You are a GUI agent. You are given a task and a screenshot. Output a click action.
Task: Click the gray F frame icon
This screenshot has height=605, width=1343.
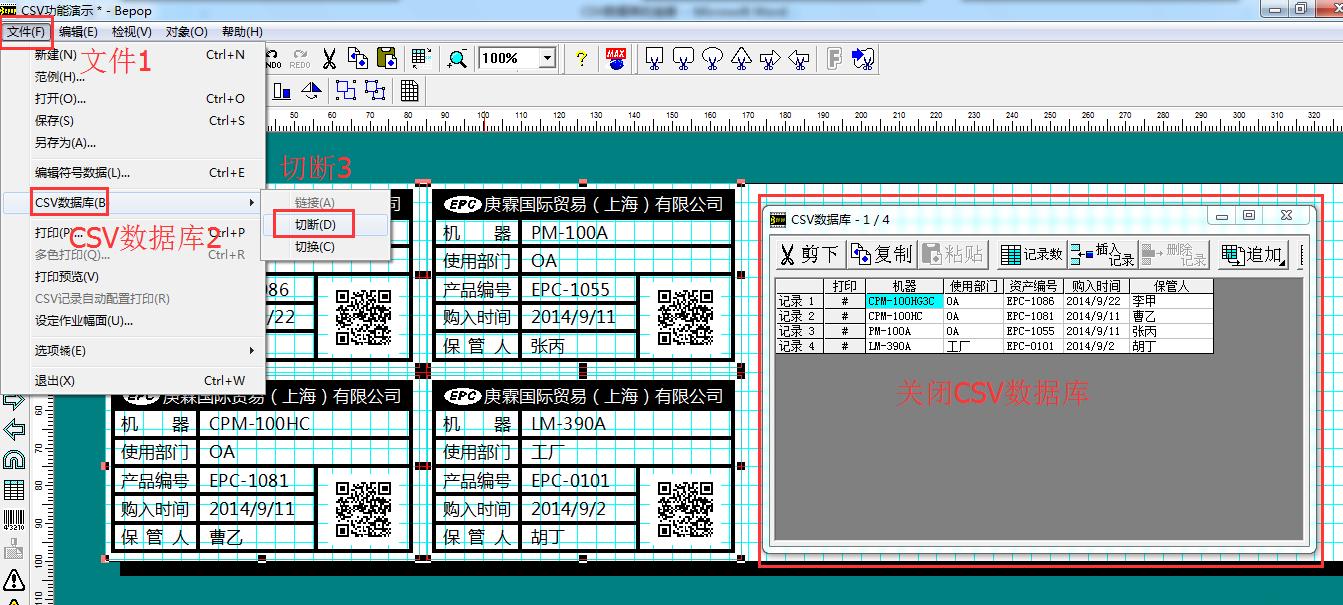pyautogui.click(x=834, y=59)
